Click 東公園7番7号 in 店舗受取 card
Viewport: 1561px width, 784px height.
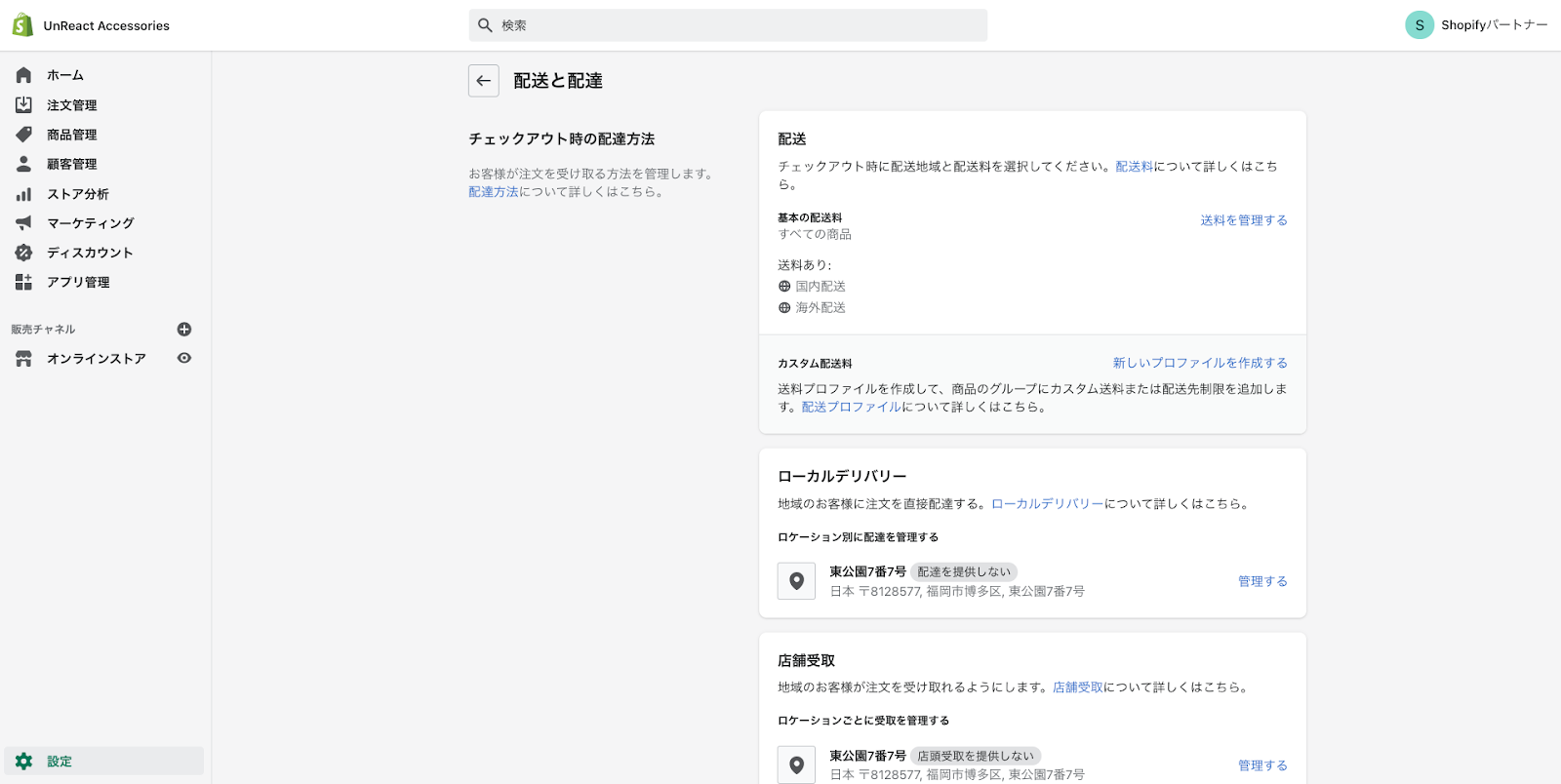click(x=868, y=756)
